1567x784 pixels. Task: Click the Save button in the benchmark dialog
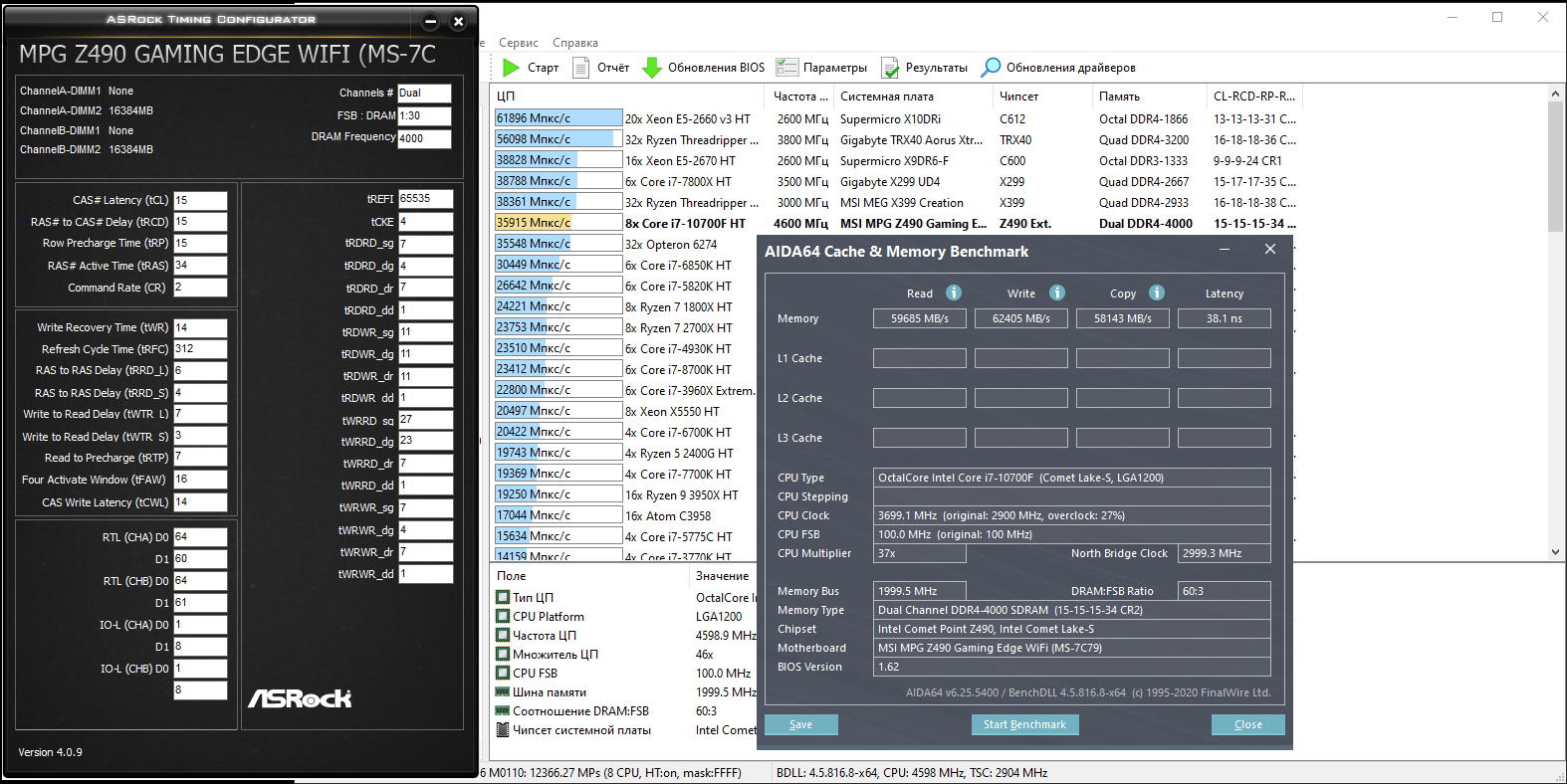point(801,724)
